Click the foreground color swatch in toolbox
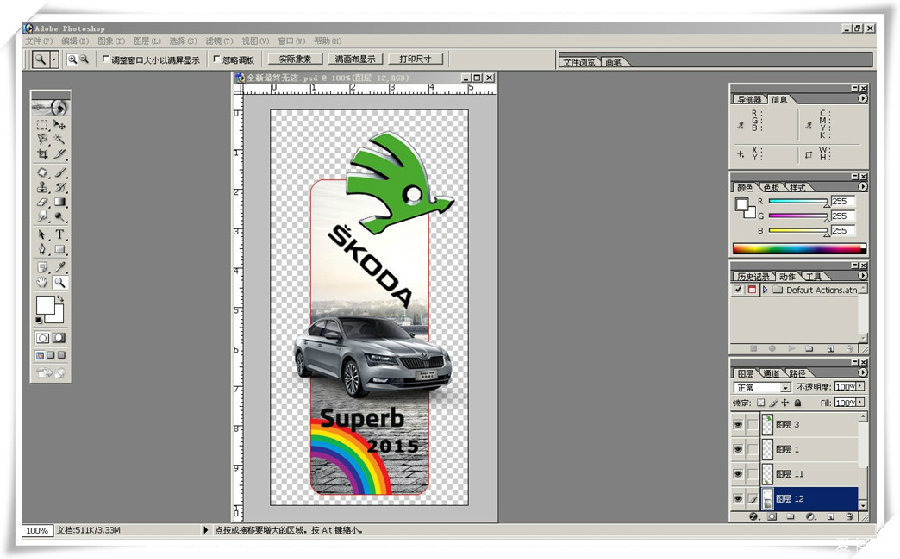The height and width of the screenshot is (559, 900). (x=45, y=305)
